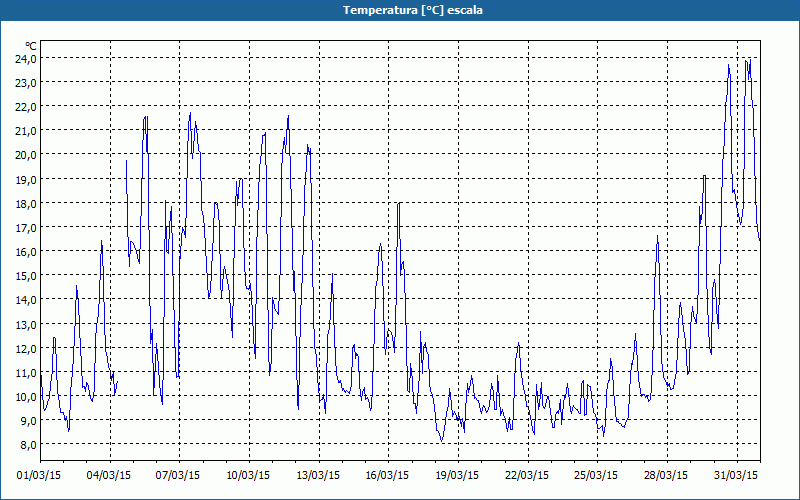
Task: Click the 15,0 y-axis label
Action: pos(25,276)
